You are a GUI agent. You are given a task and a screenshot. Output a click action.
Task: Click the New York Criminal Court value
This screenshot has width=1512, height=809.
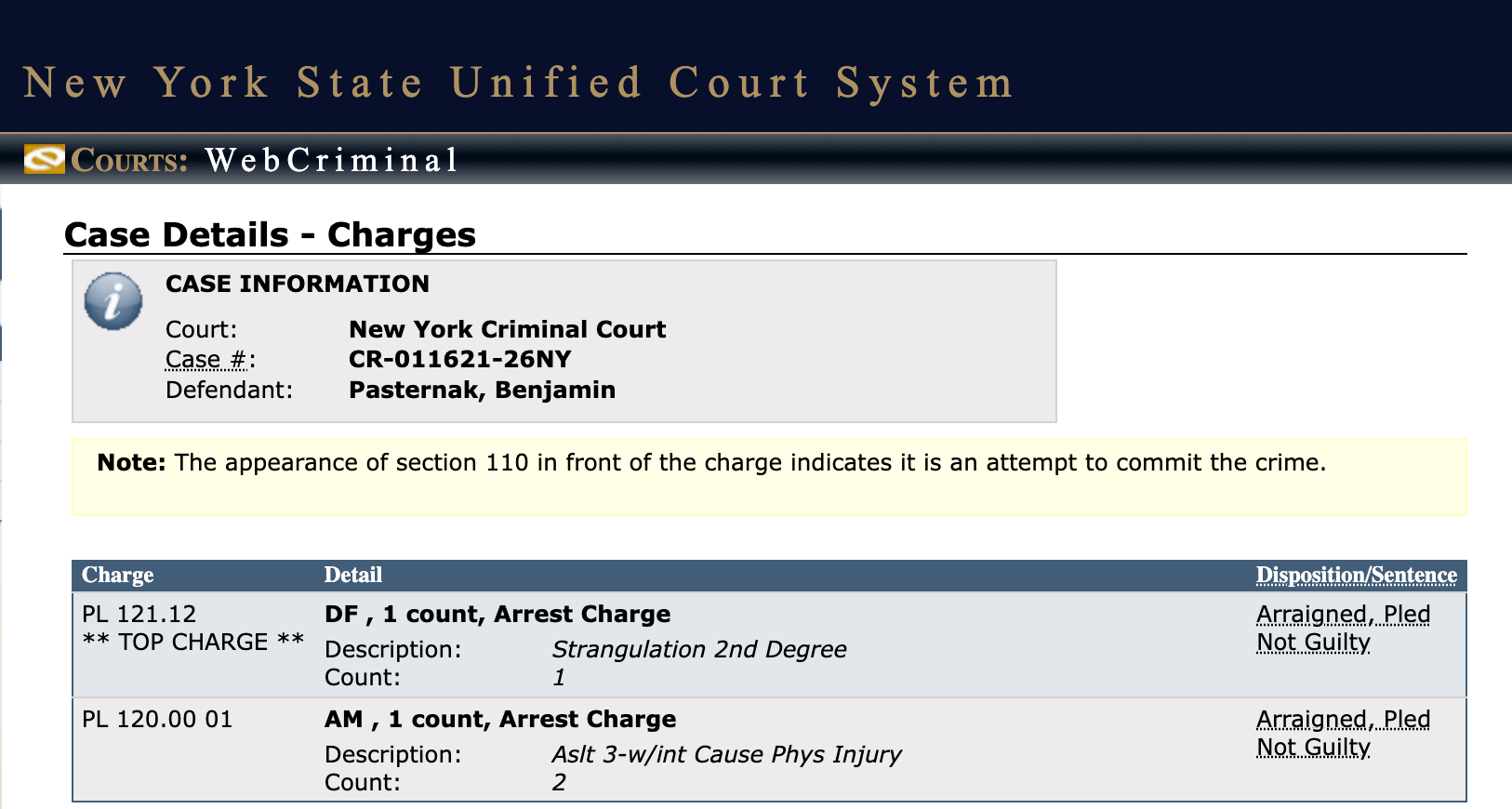(x=507, y=330)
